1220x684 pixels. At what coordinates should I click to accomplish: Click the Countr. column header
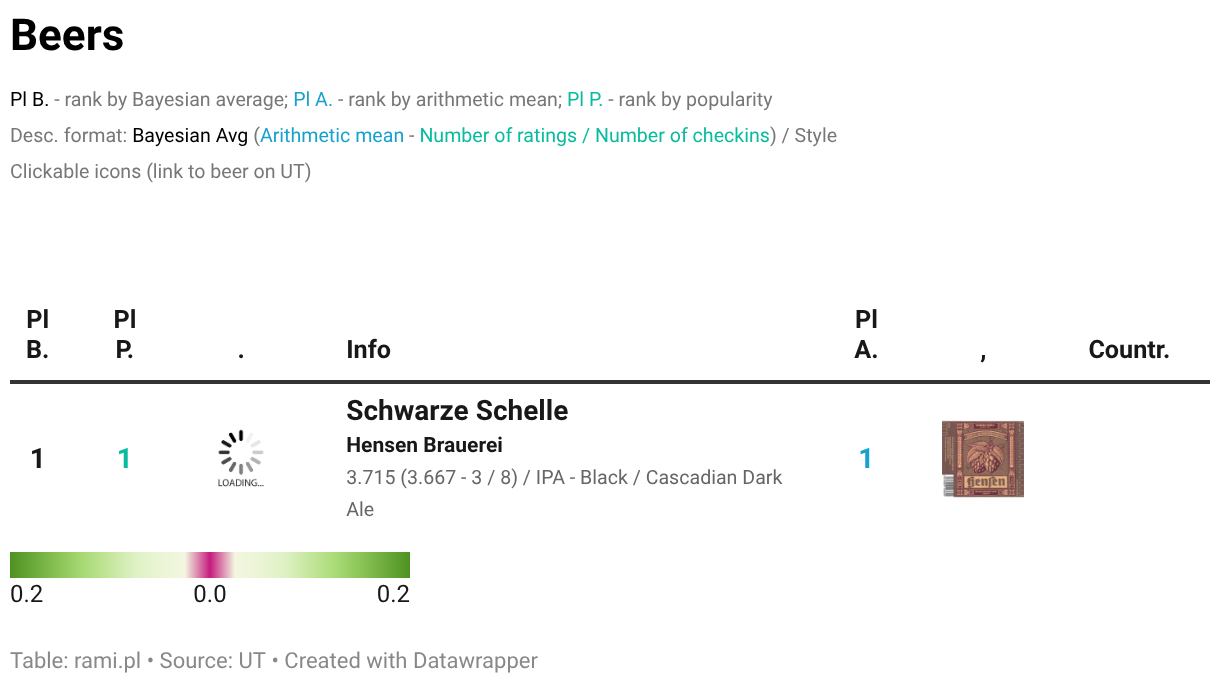[x=1129, y=350]
